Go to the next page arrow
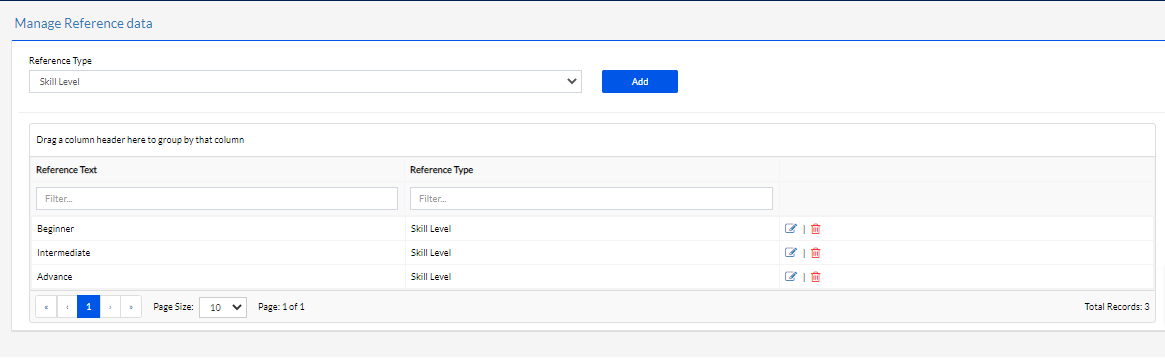The image size is (1165, 362). coord(110,306)
